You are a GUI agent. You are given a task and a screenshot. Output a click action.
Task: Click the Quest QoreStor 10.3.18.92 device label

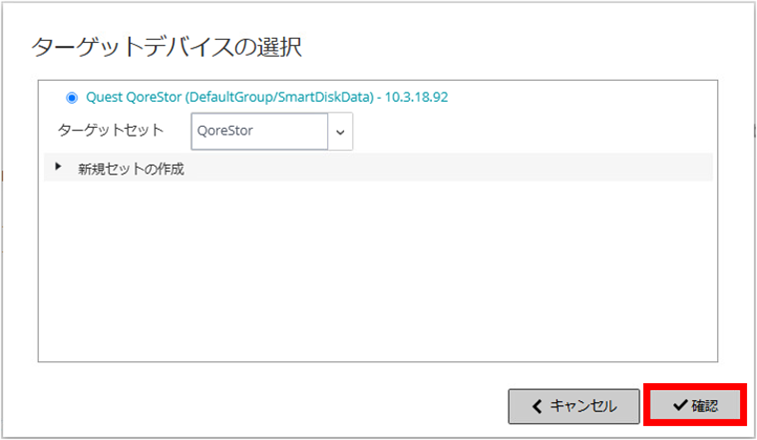[267, 97]
